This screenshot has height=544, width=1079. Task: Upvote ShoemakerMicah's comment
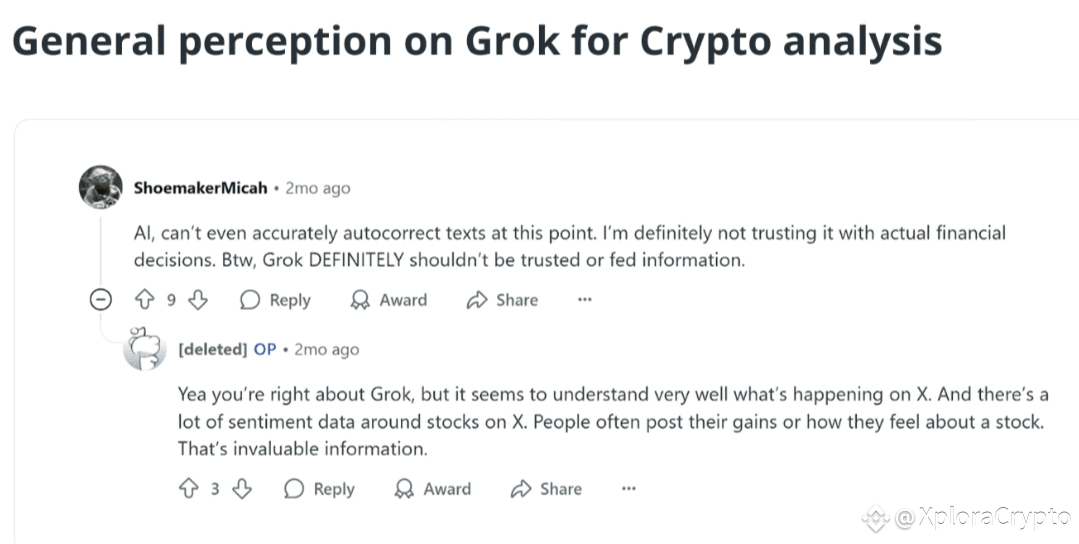click(145, 299)
